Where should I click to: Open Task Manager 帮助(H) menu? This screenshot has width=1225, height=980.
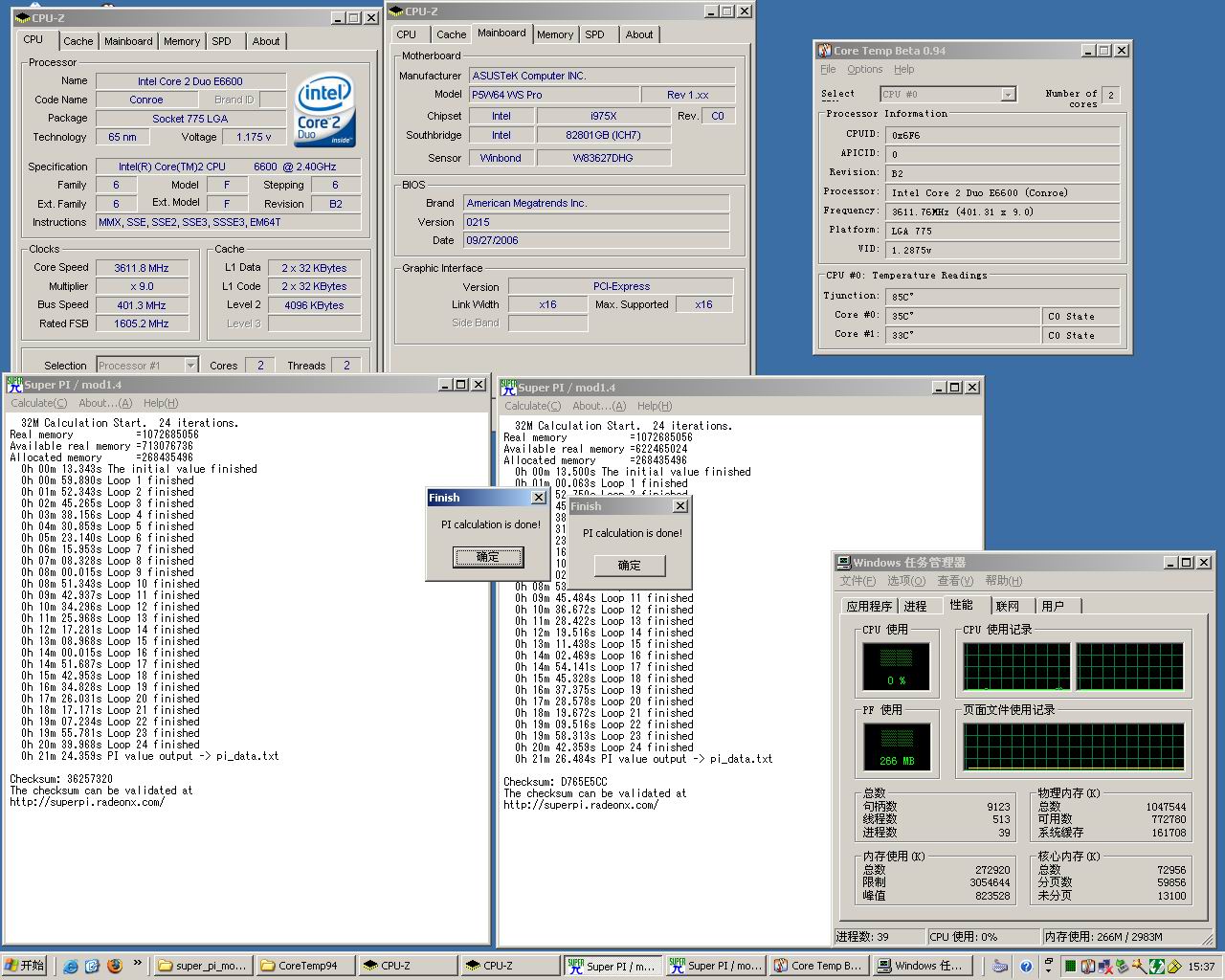coord(1004,581)
